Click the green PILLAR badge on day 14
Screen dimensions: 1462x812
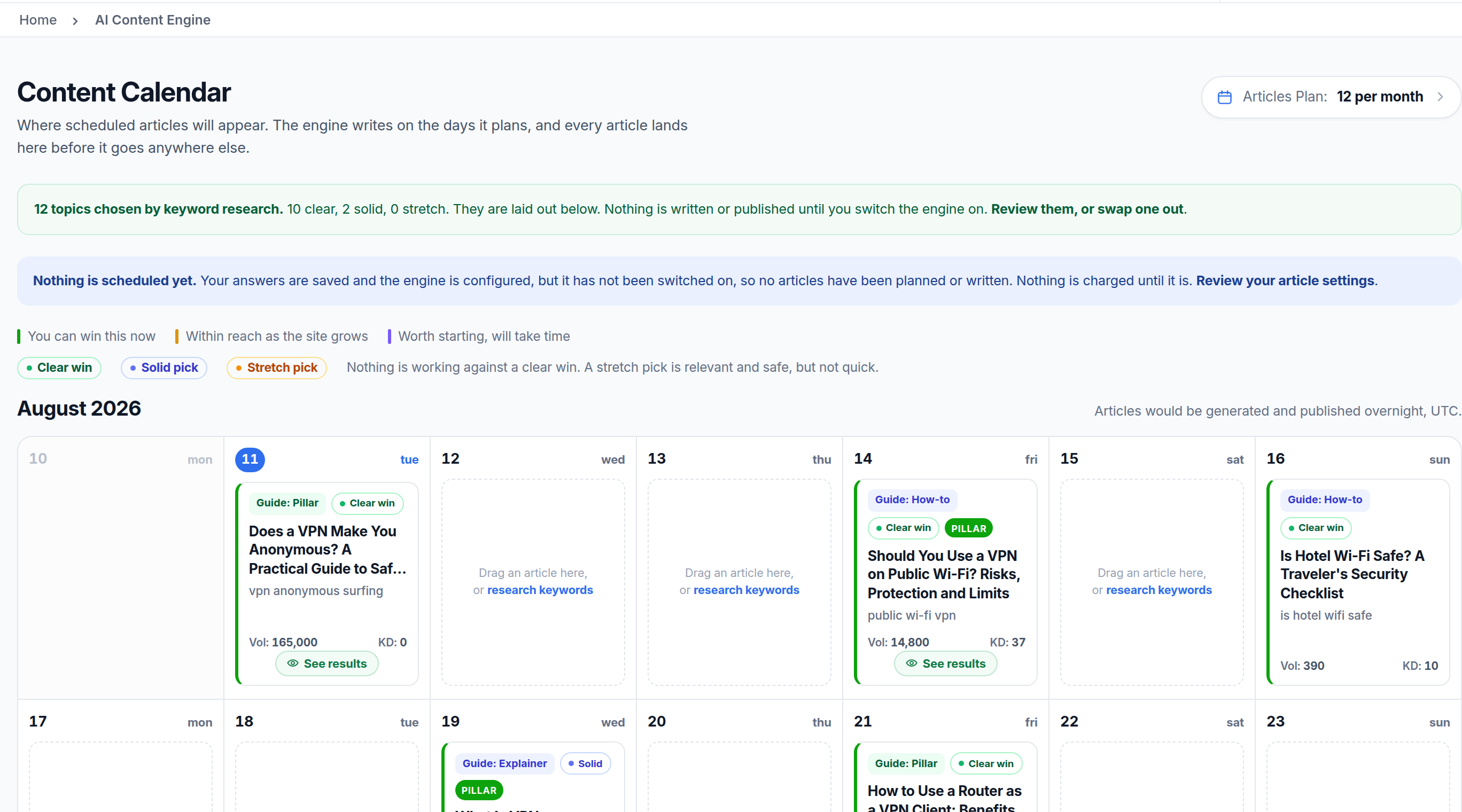(x=969, y=528)
